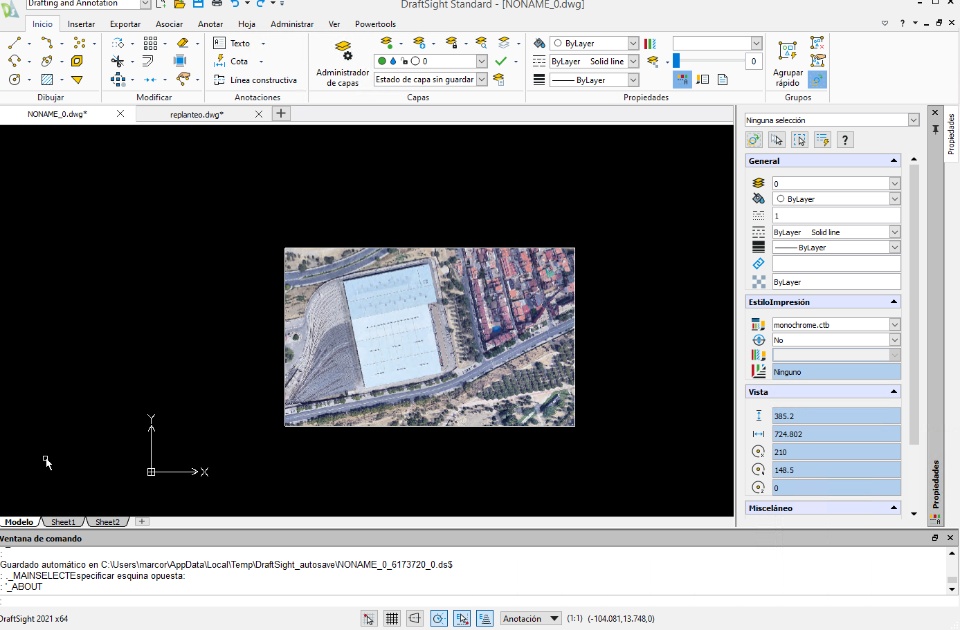This screenshot has width=960, height=630.
Task: Click the help question mark in Propiedades
Action: point(845,140)
